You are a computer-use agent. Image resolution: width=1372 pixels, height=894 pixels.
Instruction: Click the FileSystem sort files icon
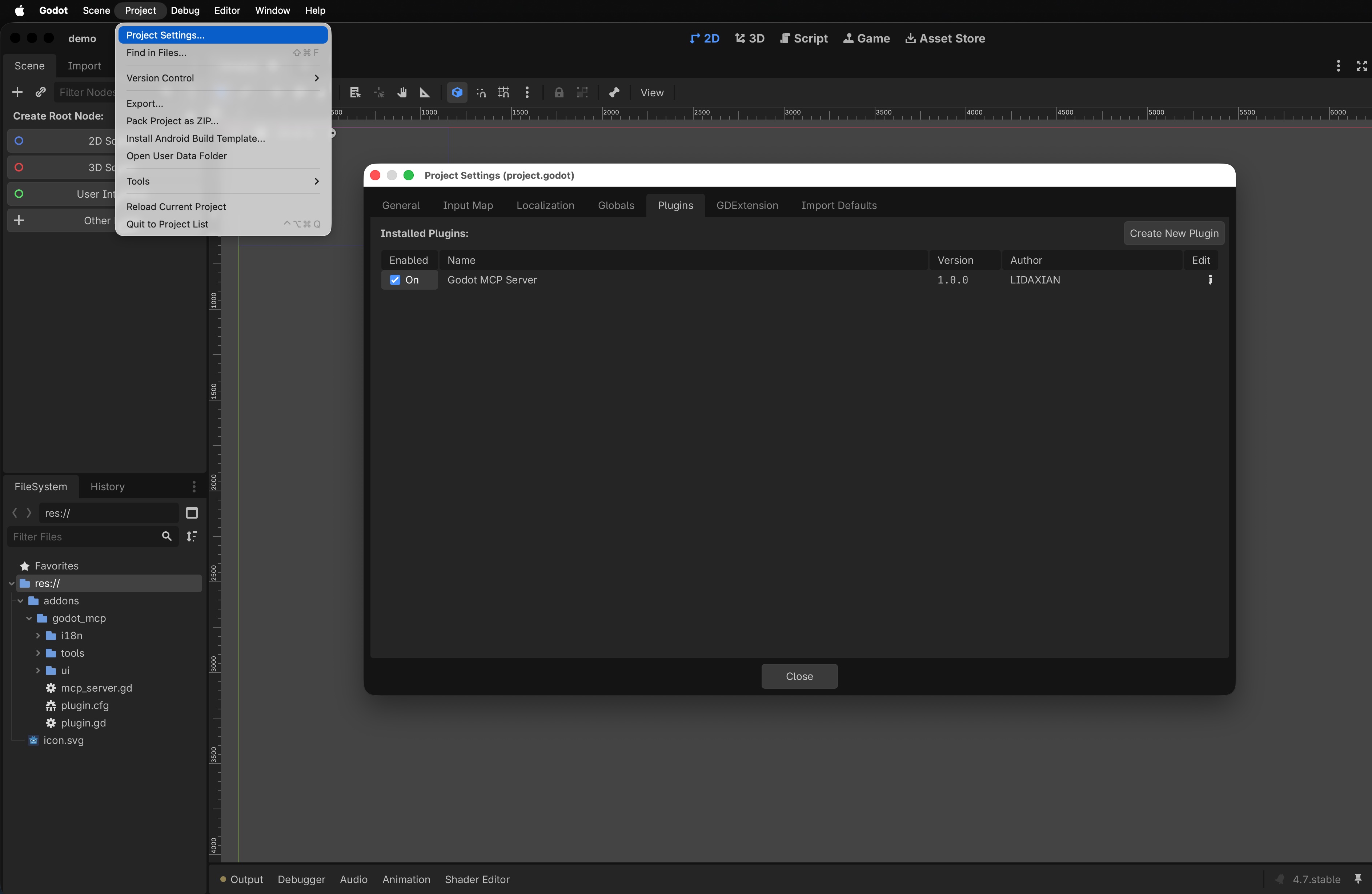click(x=192, y=537)
